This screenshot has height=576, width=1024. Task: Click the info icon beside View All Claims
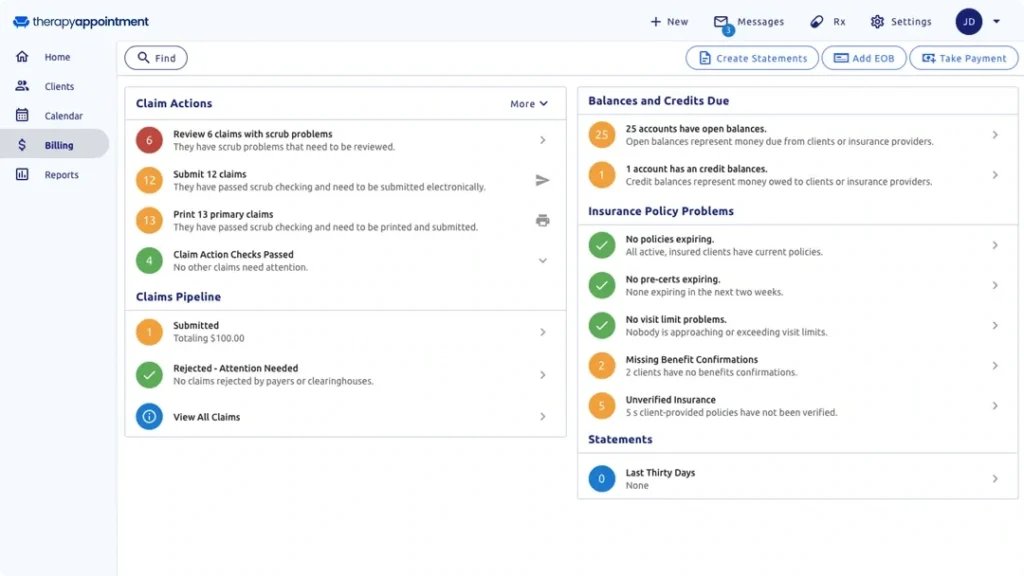coord(148,417)
